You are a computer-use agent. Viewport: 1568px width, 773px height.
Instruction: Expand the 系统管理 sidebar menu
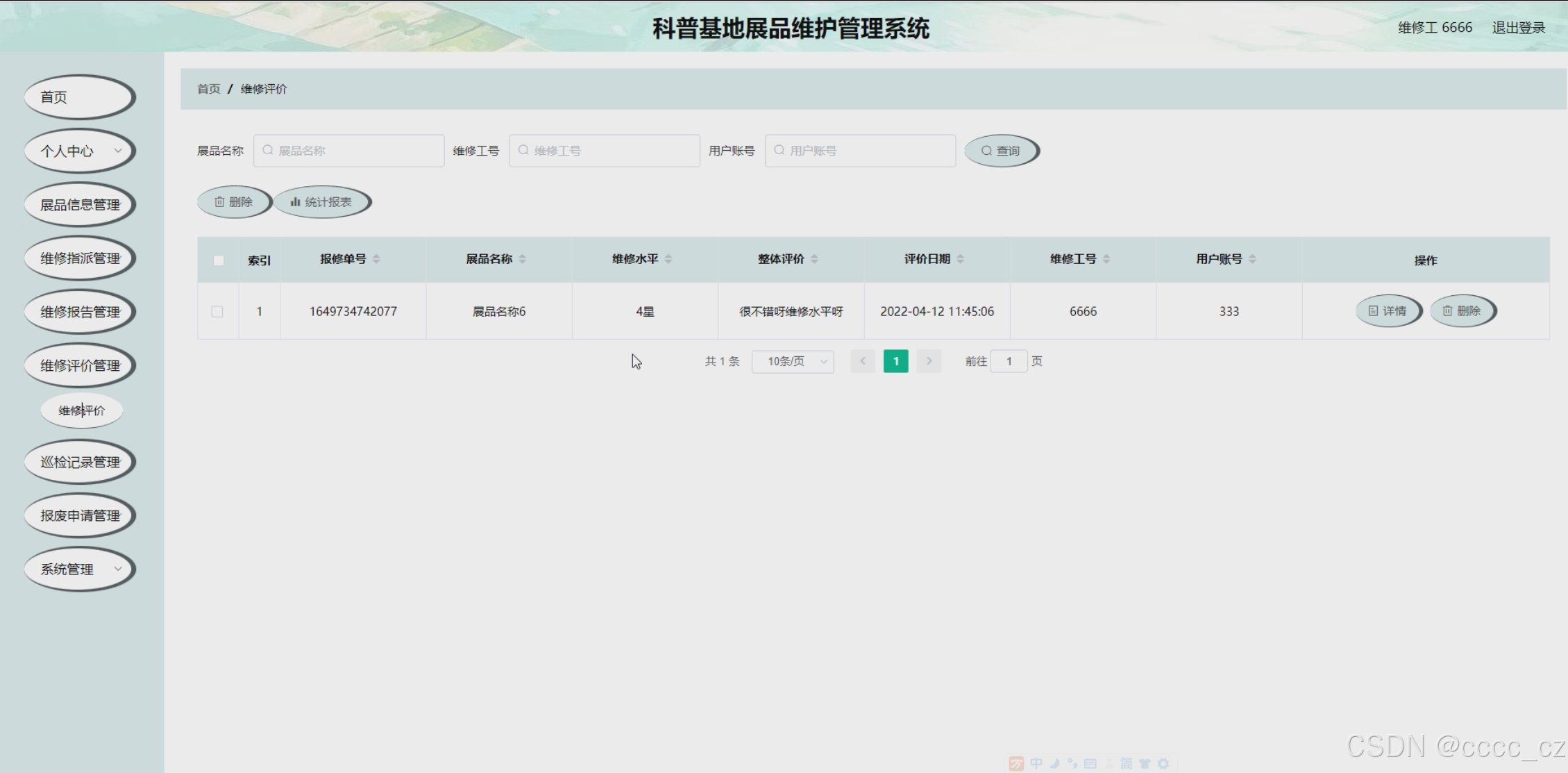click(x=79, y=570)
